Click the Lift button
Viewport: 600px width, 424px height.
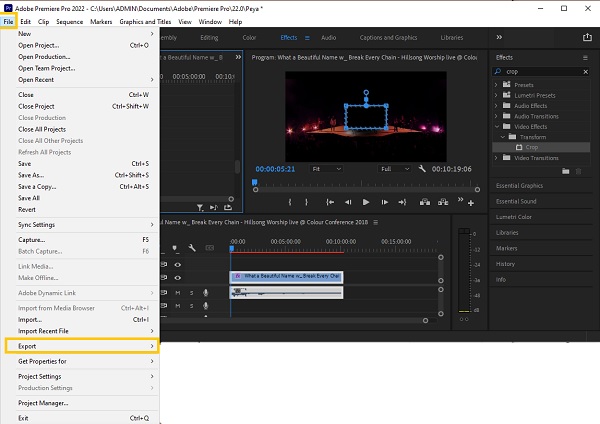(425, 202)
